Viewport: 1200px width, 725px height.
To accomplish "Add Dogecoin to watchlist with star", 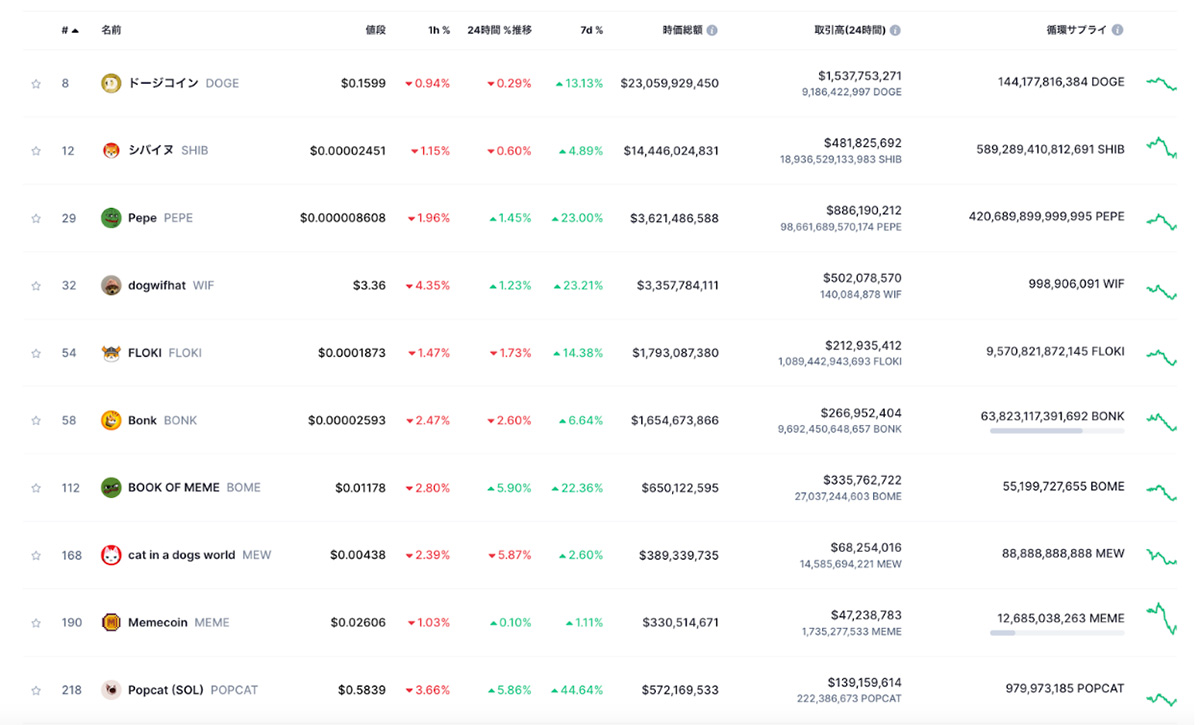I will pyautogui.click(x=36, y=84).
